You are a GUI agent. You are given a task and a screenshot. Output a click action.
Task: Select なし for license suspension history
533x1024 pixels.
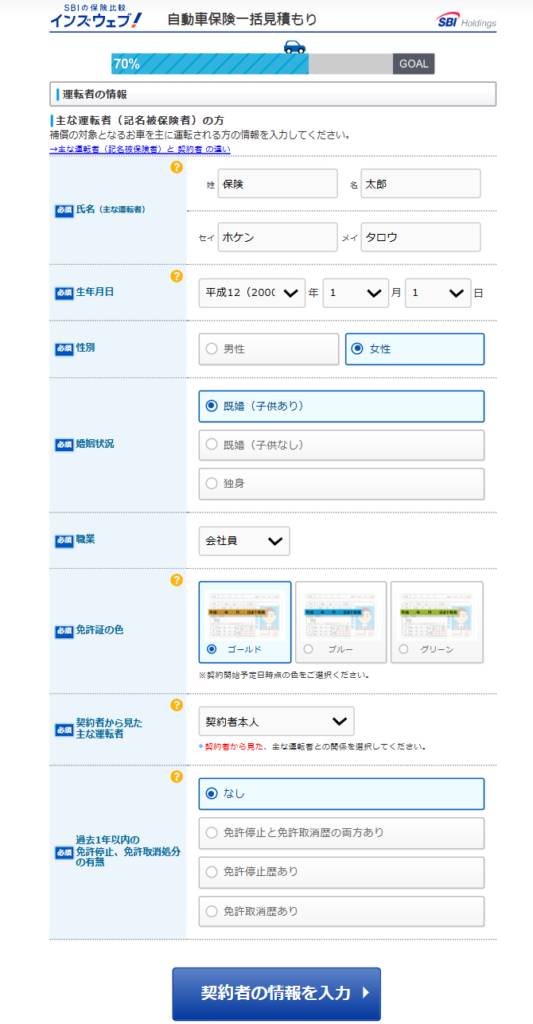[x=342, y=794]
